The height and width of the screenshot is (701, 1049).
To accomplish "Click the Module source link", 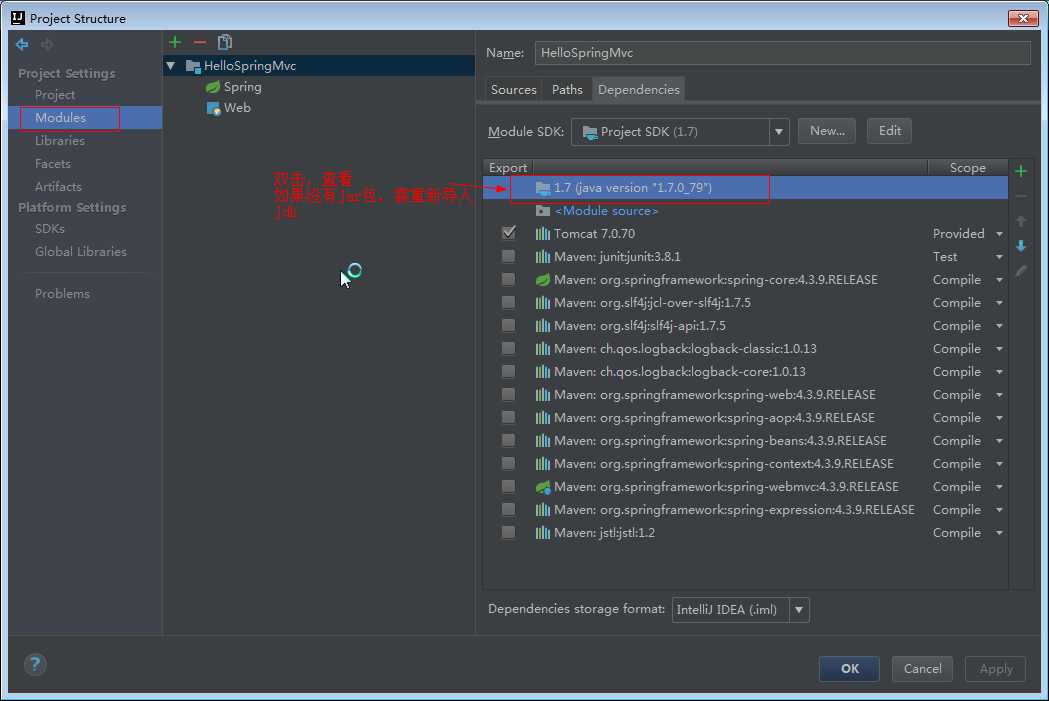I will click(x=607, y=211).
